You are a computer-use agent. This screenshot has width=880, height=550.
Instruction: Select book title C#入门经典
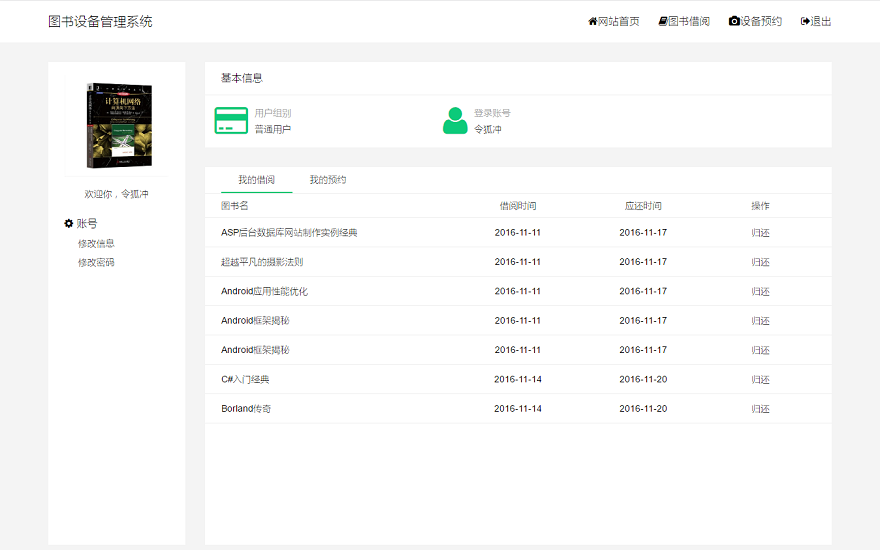click(245, 379)
